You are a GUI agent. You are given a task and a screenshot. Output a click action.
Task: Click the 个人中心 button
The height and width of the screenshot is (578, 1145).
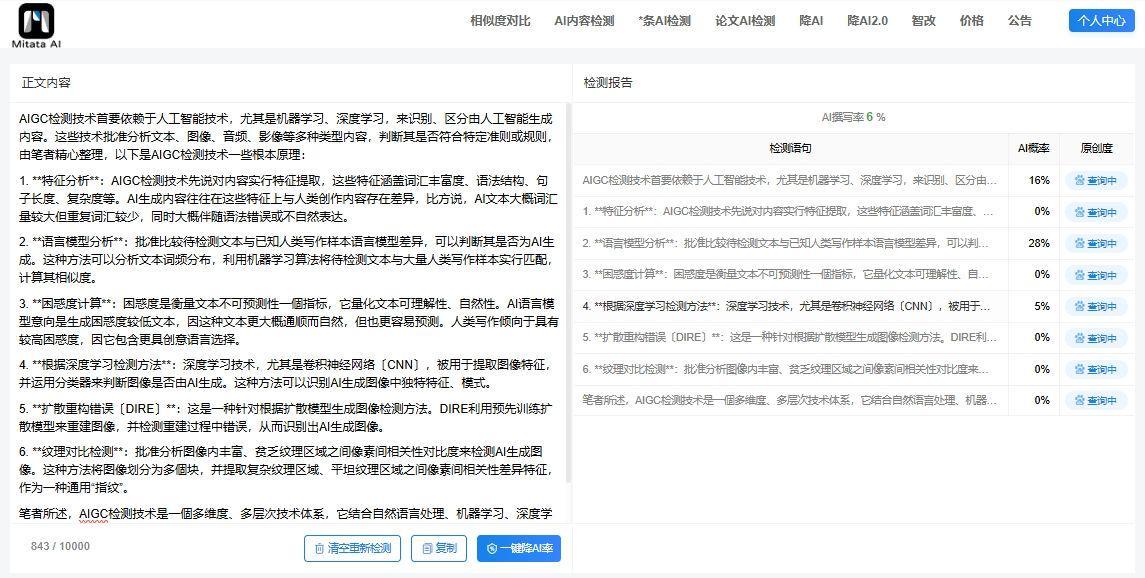pyautogui.click(x=1101, y=21)
